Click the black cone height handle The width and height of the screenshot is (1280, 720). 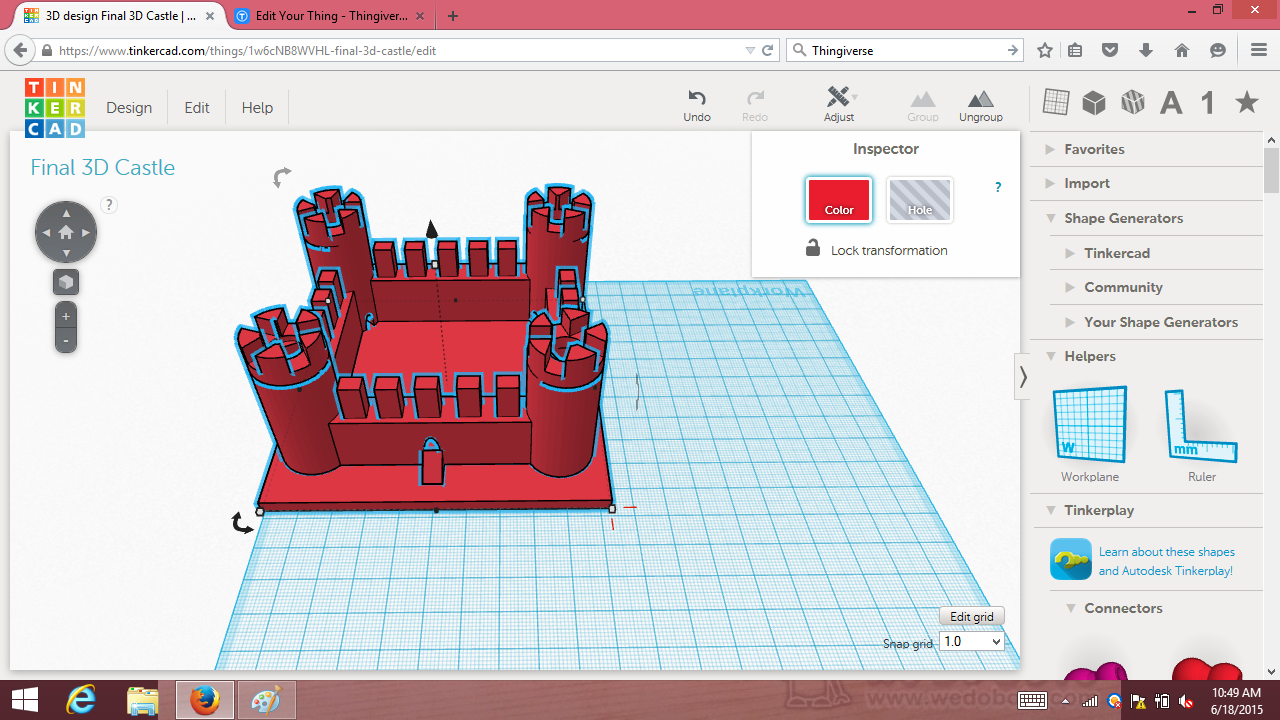(432, 229)
